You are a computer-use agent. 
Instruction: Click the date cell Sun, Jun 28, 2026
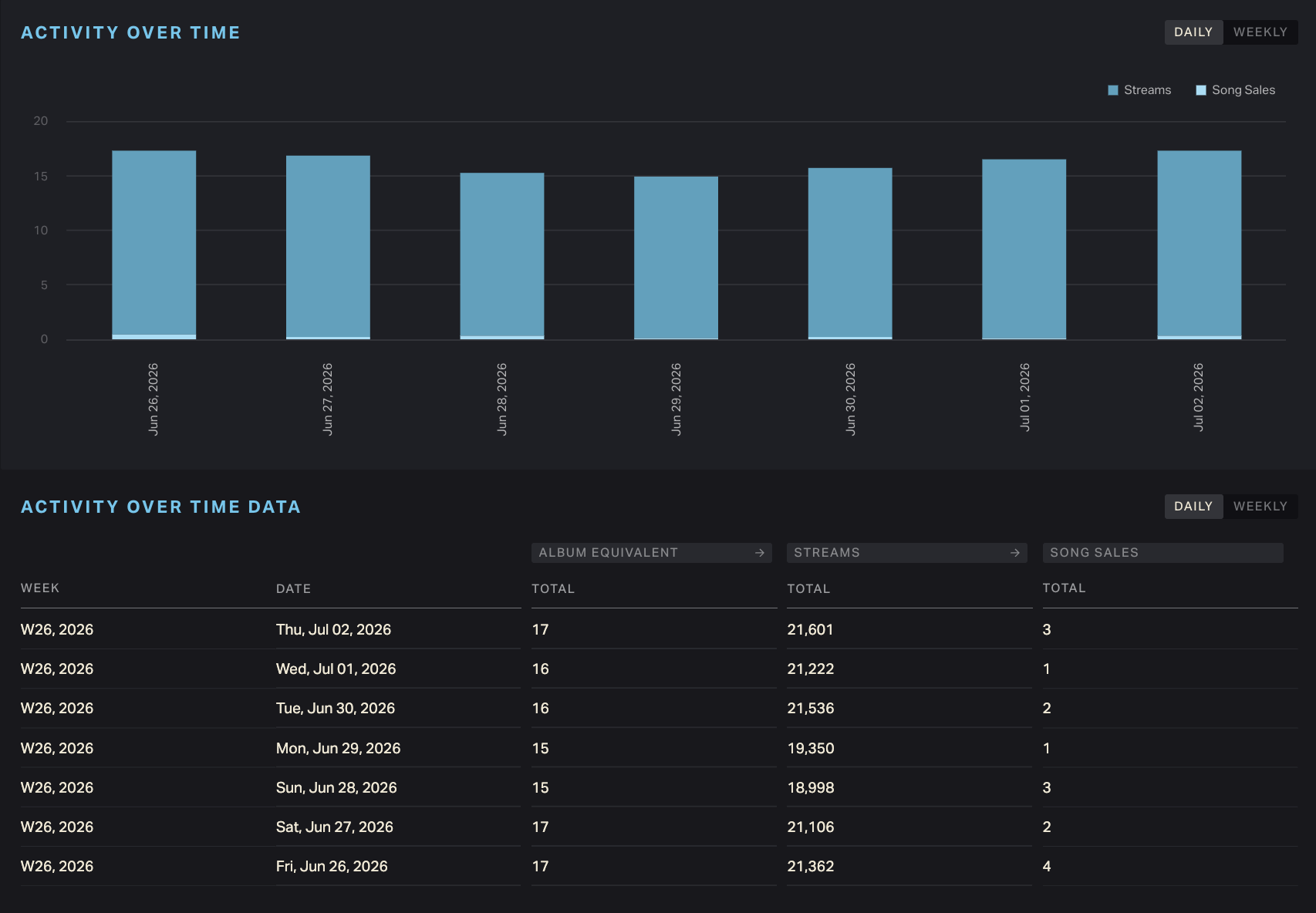336,788
